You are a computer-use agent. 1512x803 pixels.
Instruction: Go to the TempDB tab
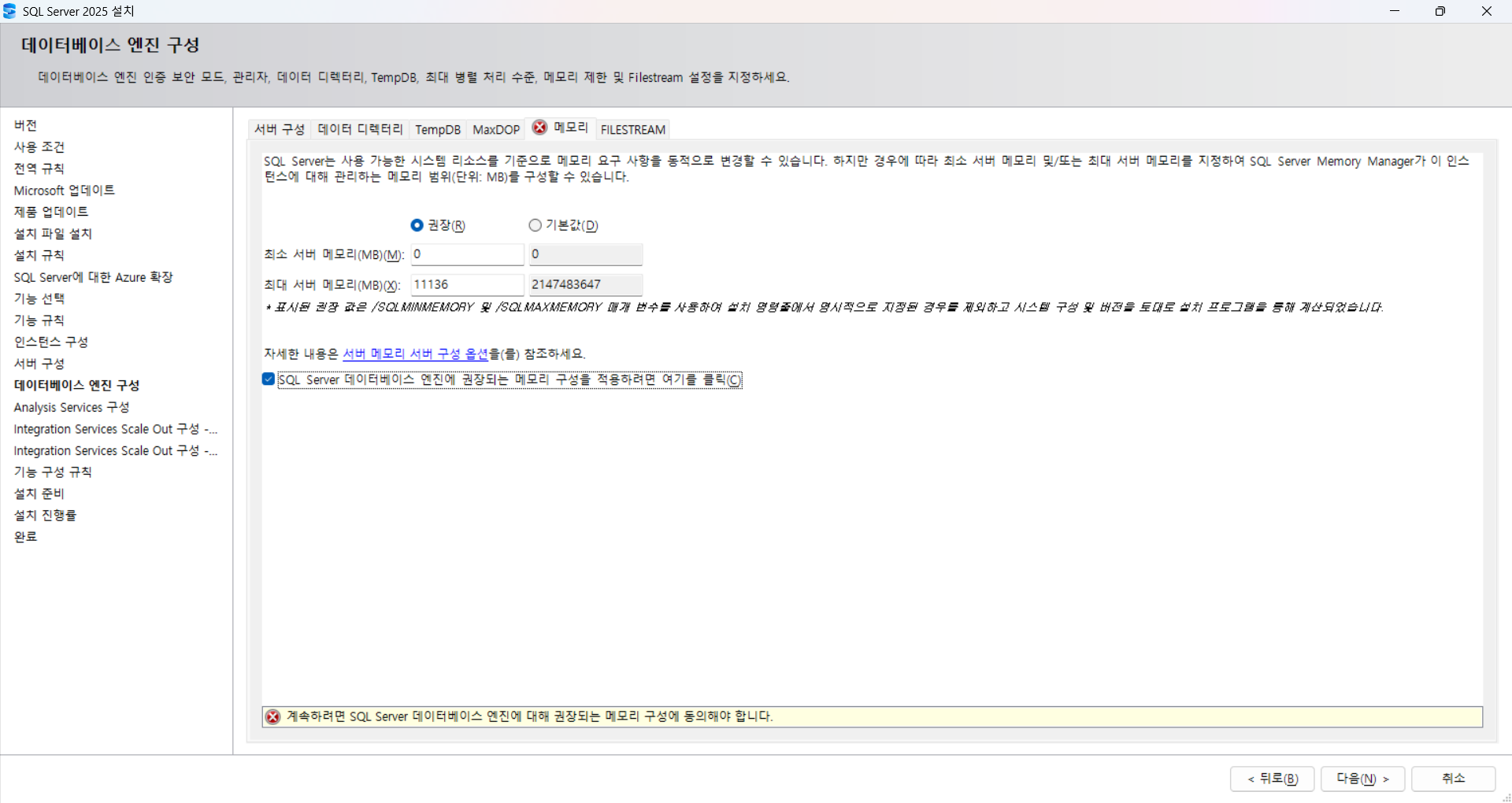pyautogui.click(x=438, y=129)
